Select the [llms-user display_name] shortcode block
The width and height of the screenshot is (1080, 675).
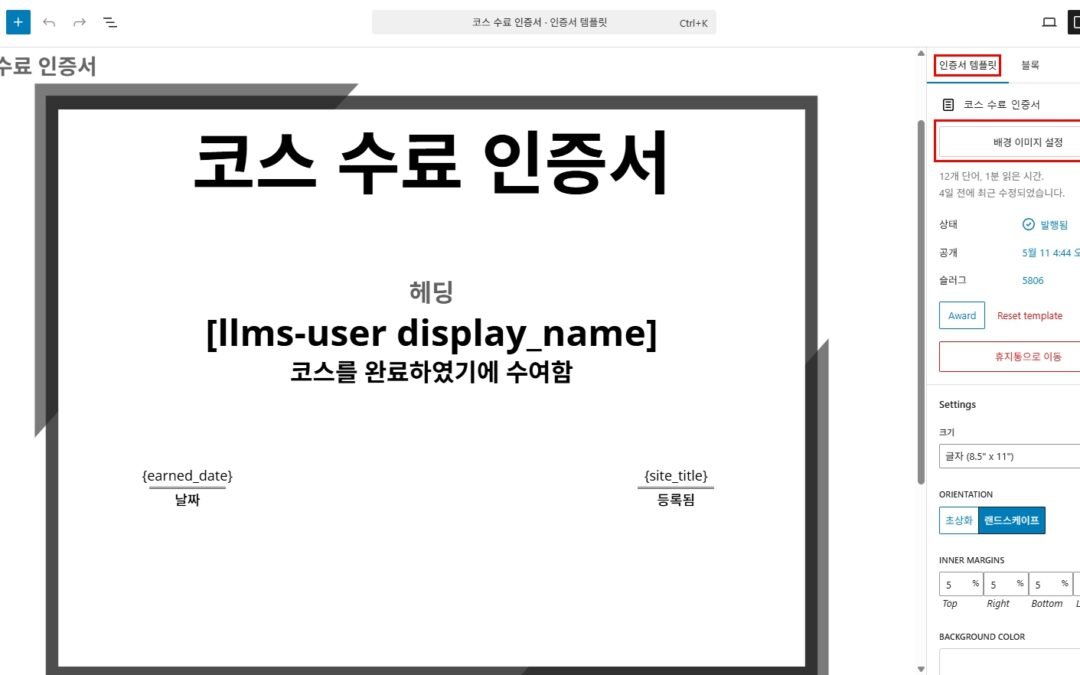(431, 334)
